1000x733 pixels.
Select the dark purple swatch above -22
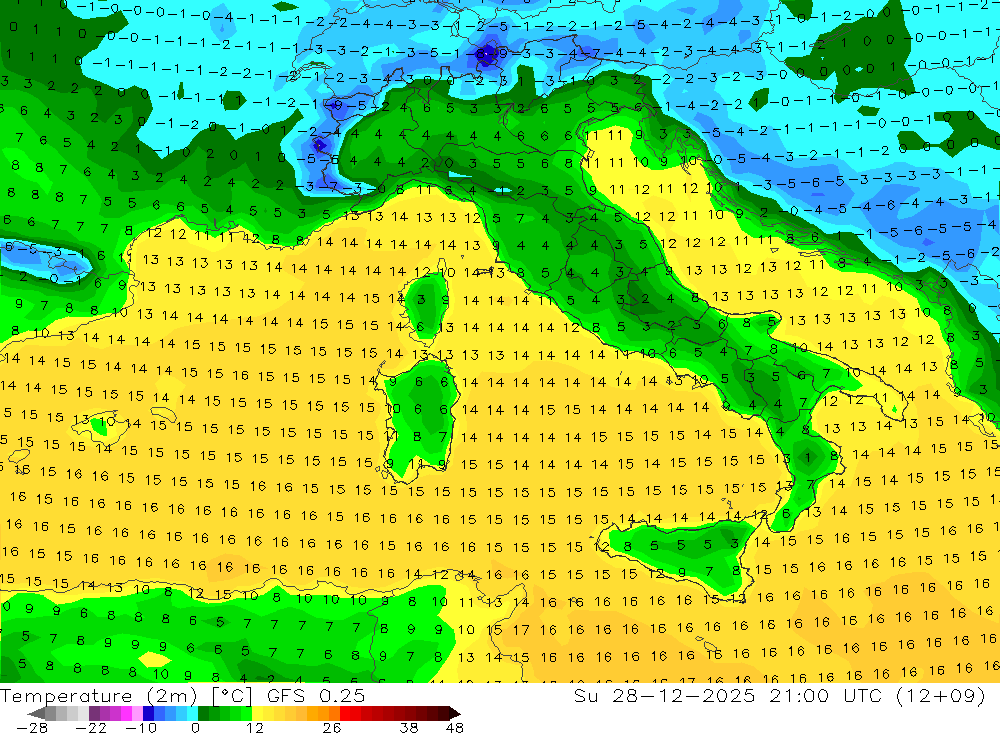click(94, 713)
